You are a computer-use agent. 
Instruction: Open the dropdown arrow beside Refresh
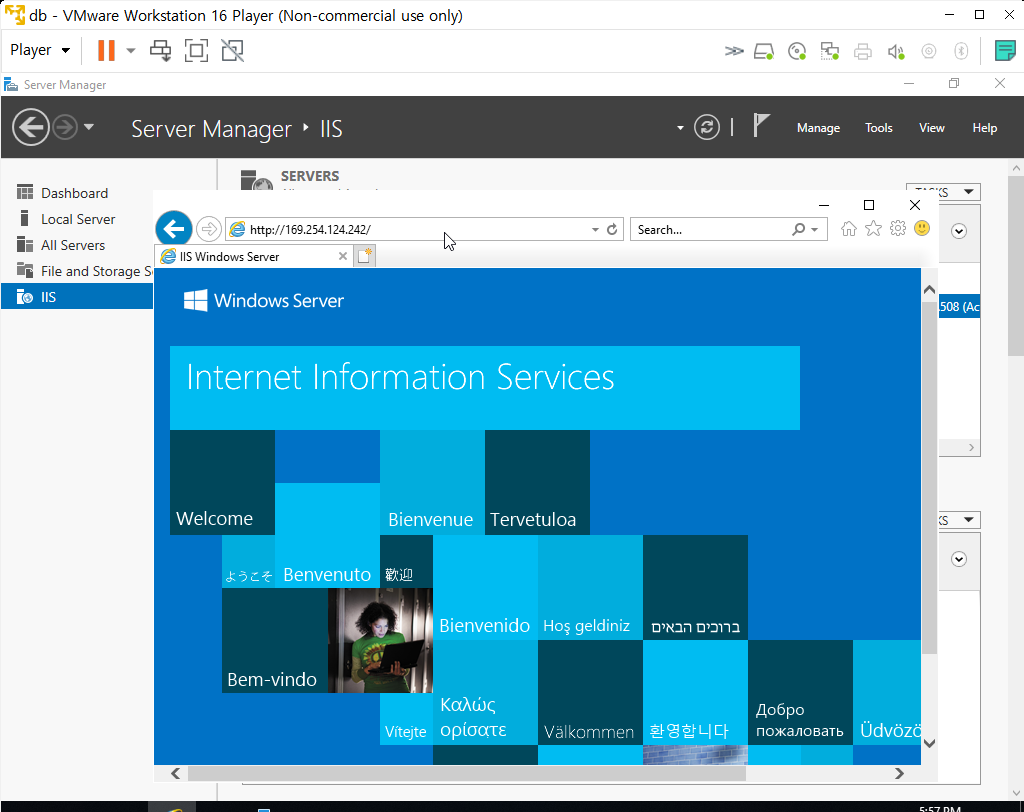(680, 128)
